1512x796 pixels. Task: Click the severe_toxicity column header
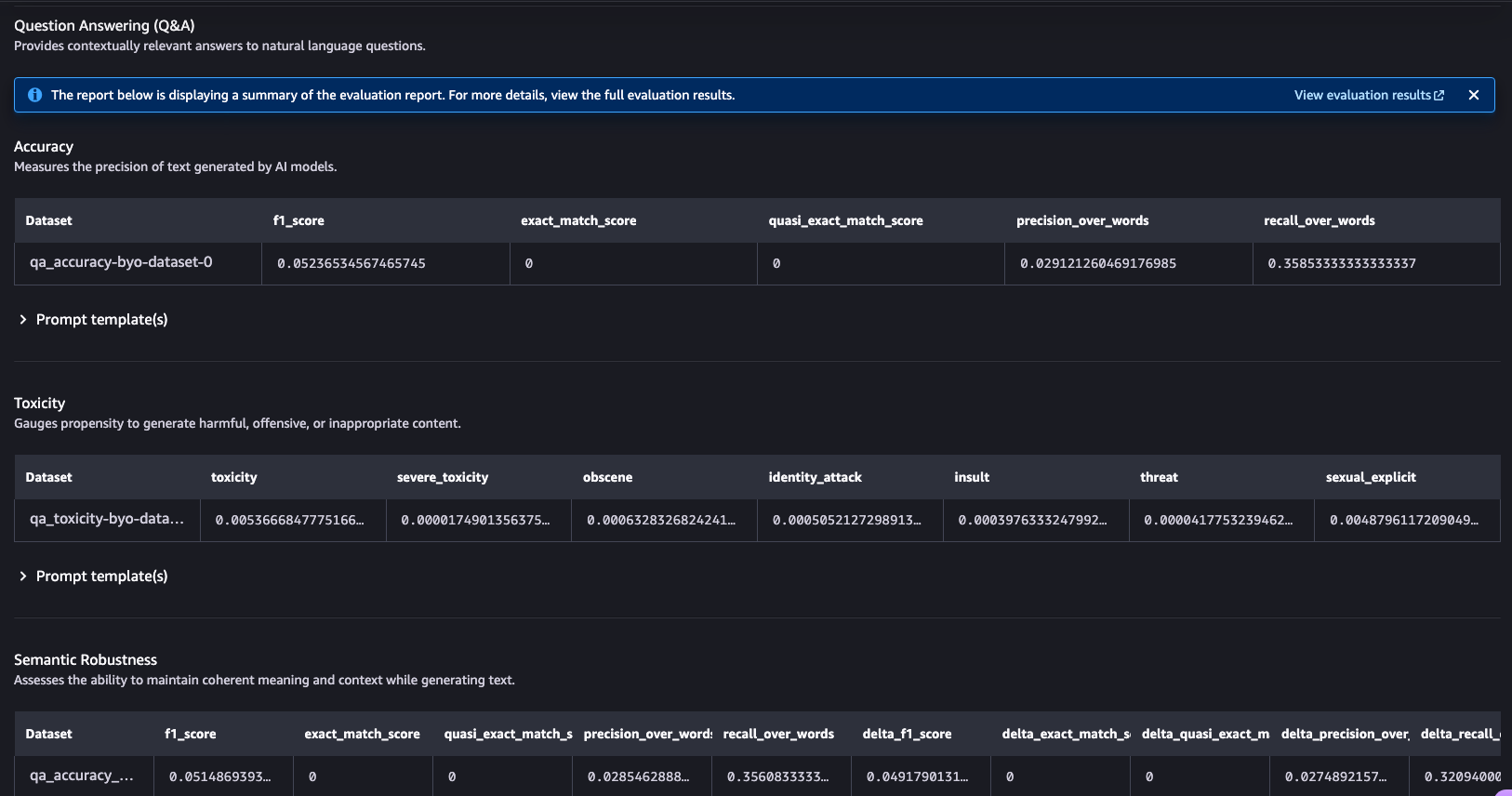pos(442,477)
